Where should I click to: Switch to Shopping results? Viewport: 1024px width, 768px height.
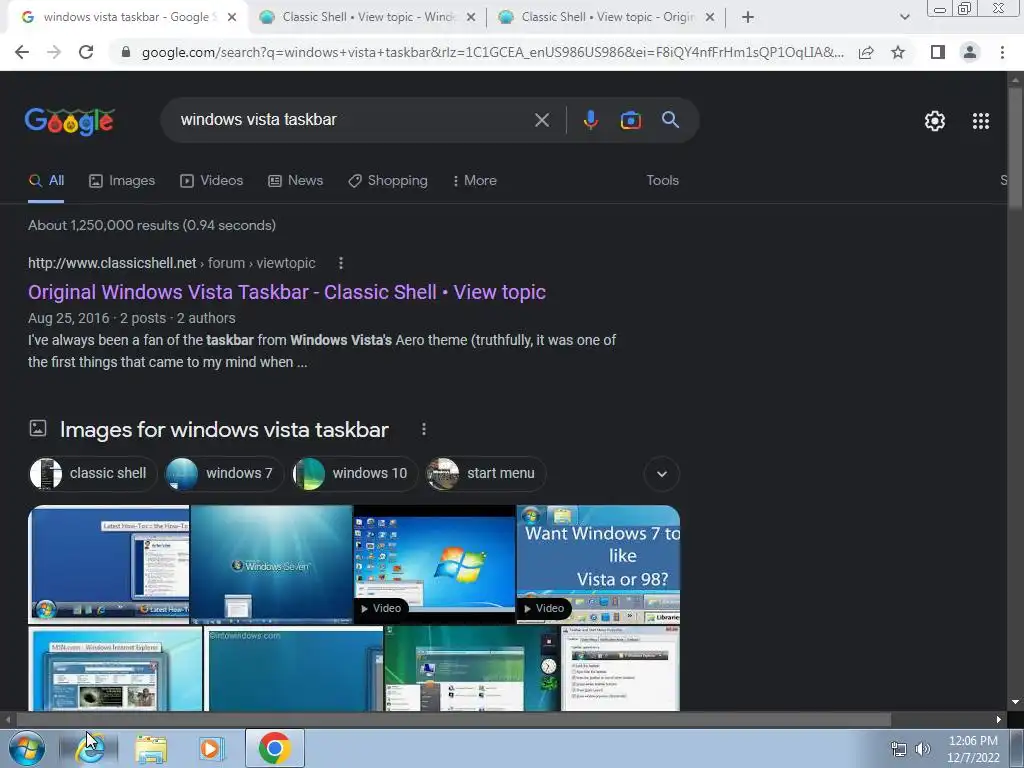point(388,181)
